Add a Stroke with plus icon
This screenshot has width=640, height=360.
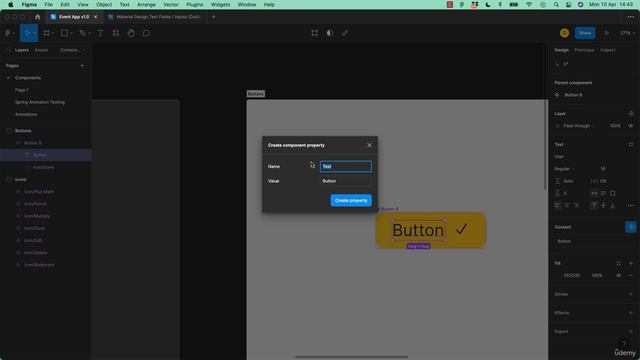coord(631,294)
